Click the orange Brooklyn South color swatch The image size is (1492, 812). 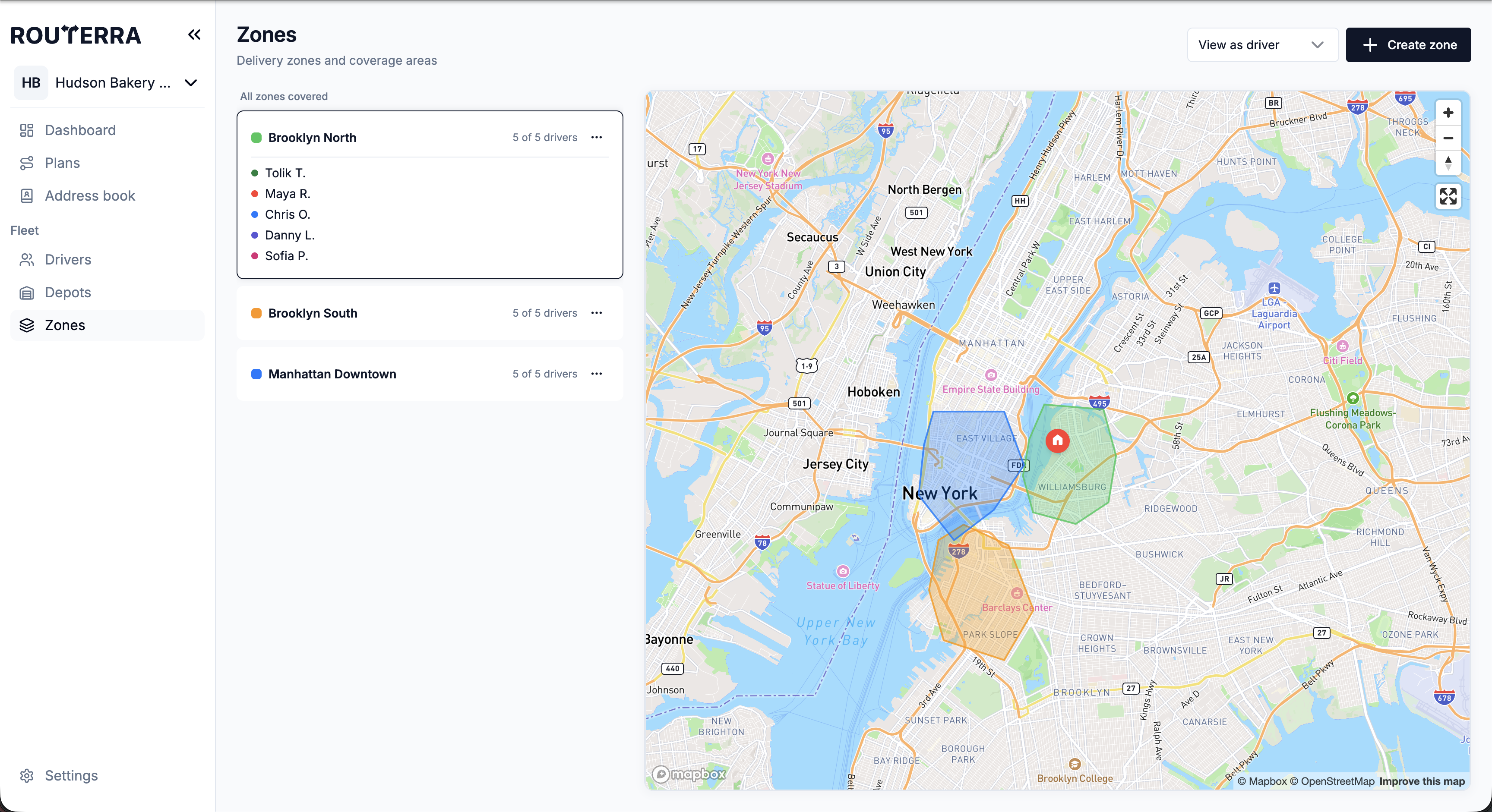[x=256, y=313]
